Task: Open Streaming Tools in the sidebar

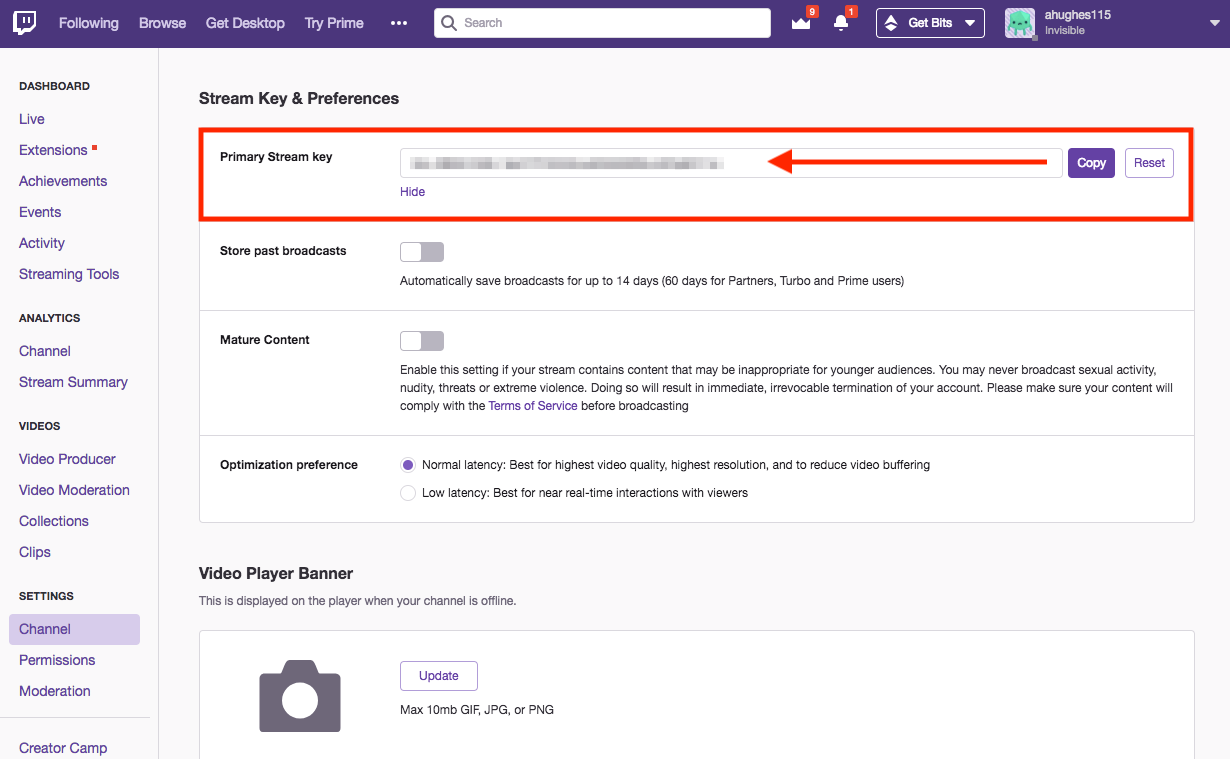Action: 69,274
